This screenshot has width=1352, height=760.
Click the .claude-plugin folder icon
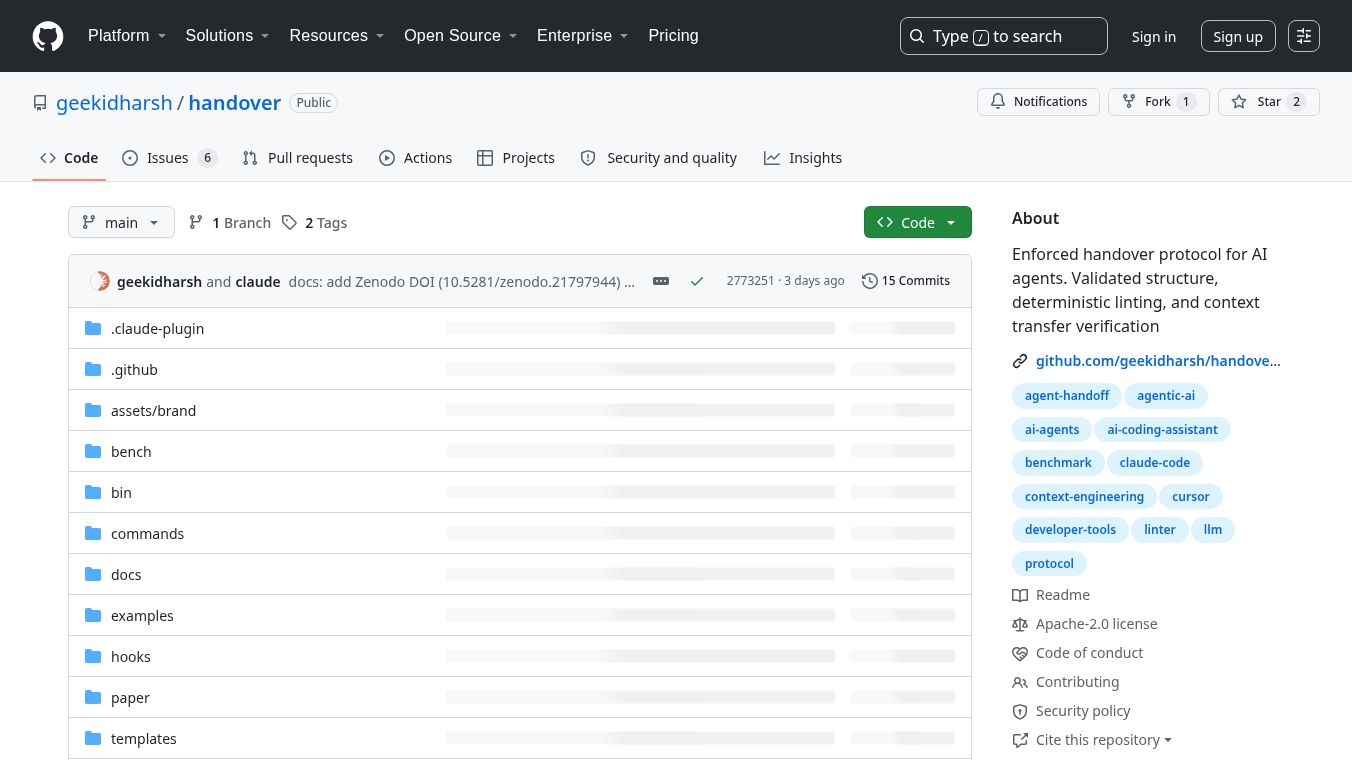pos(94,328)
